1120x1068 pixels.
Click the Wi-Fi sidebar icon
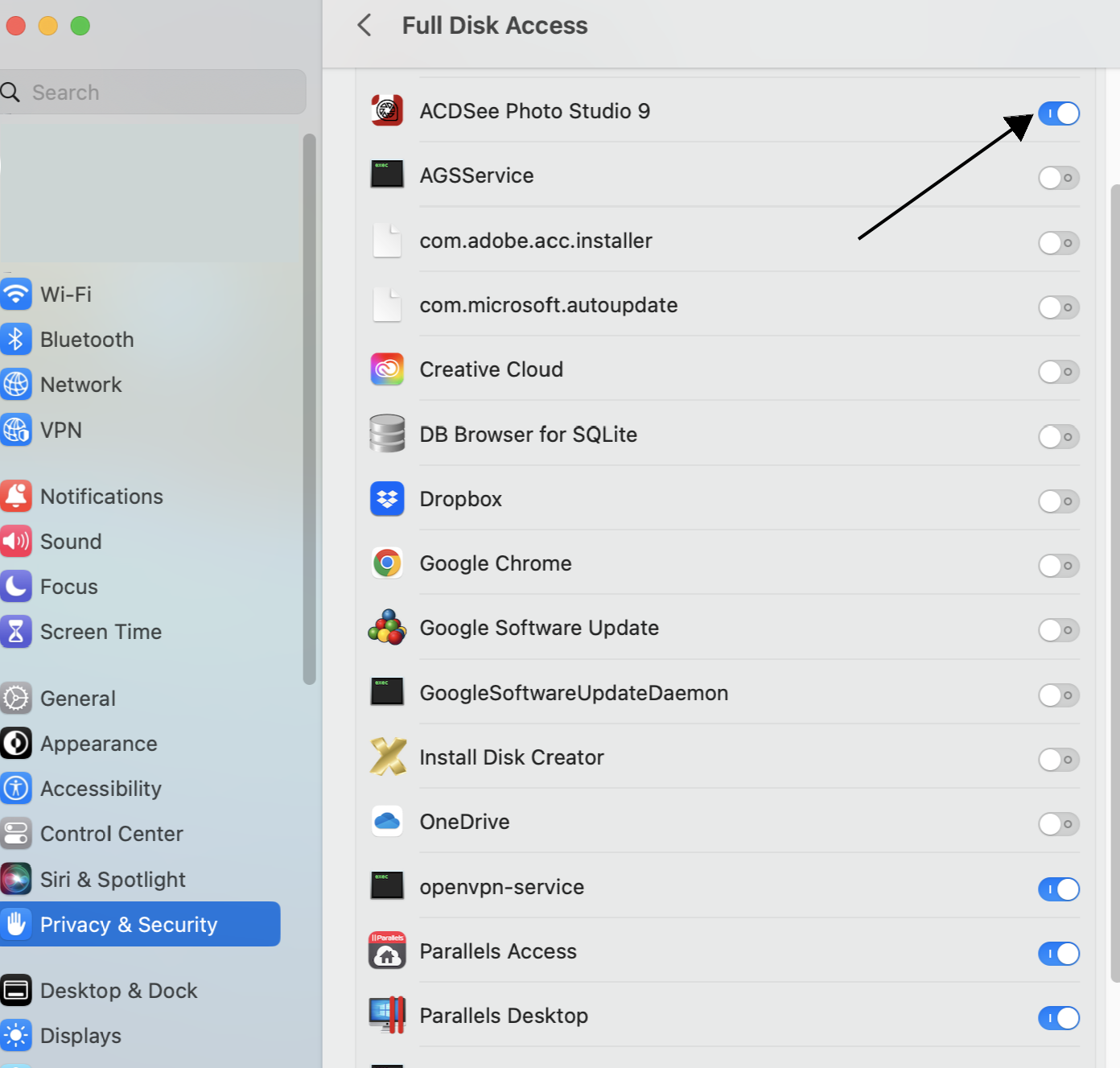click(16, 294)
